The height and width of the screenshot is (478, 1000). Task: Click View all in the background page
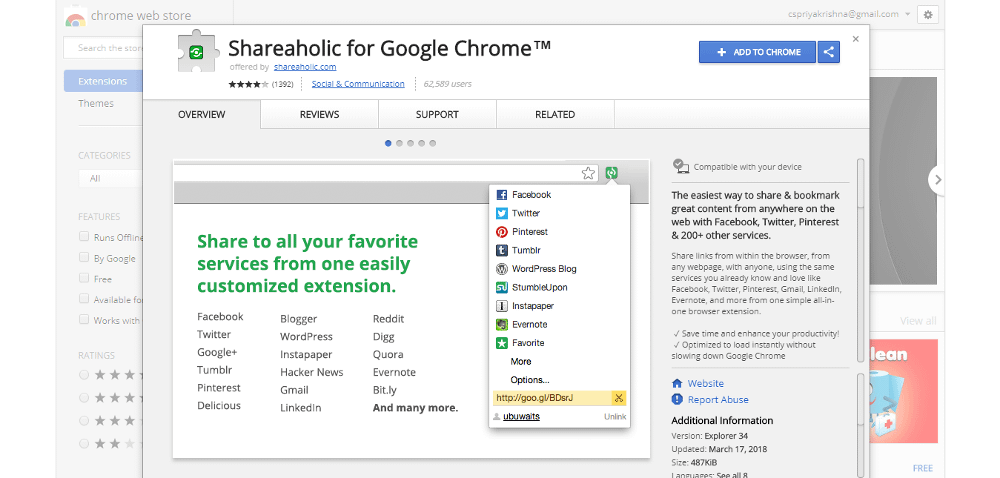(x=918, y=321)
